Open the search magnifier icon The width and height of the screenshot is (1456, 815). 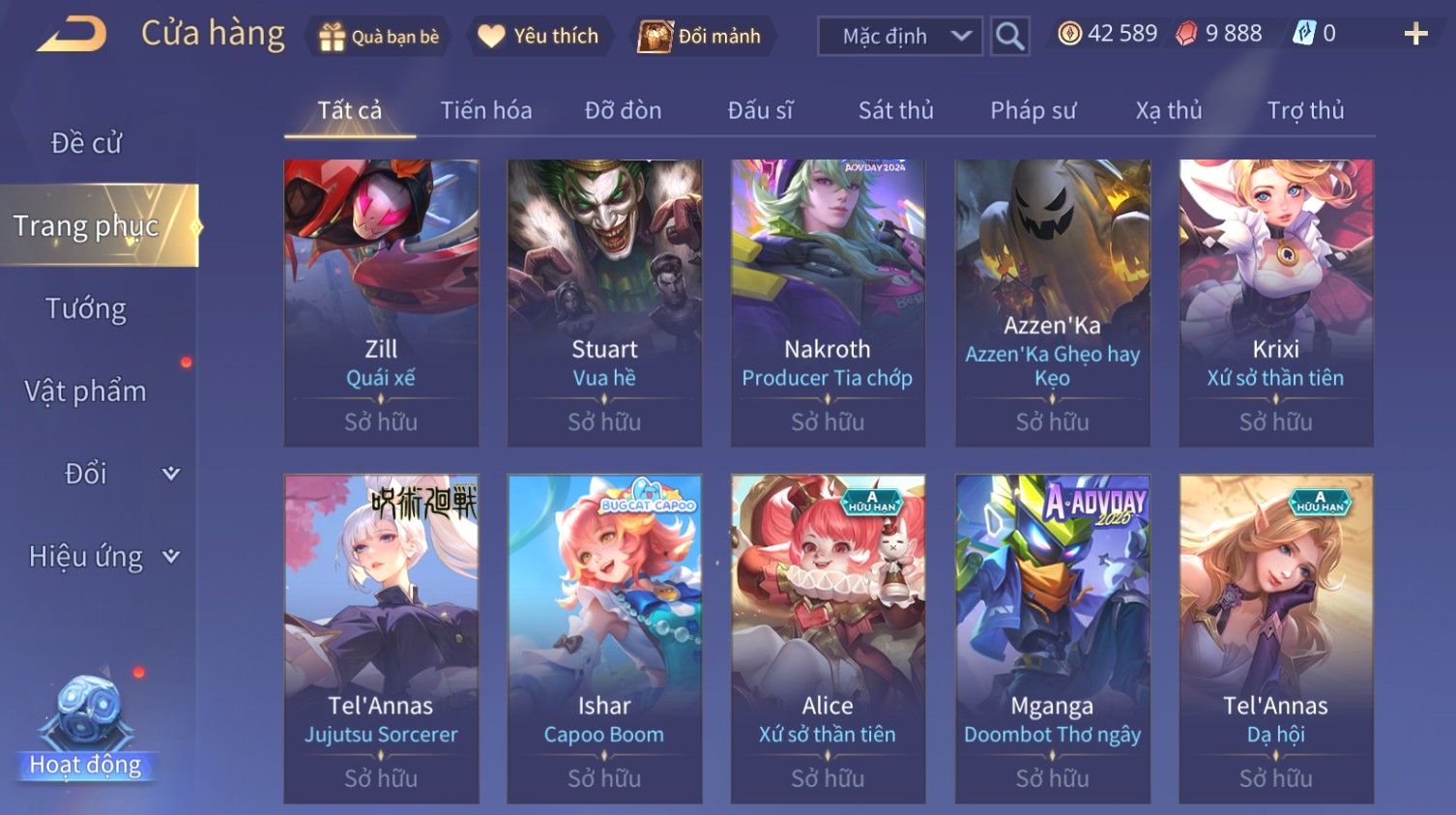pyautogui.click(x=1009, y=36)
